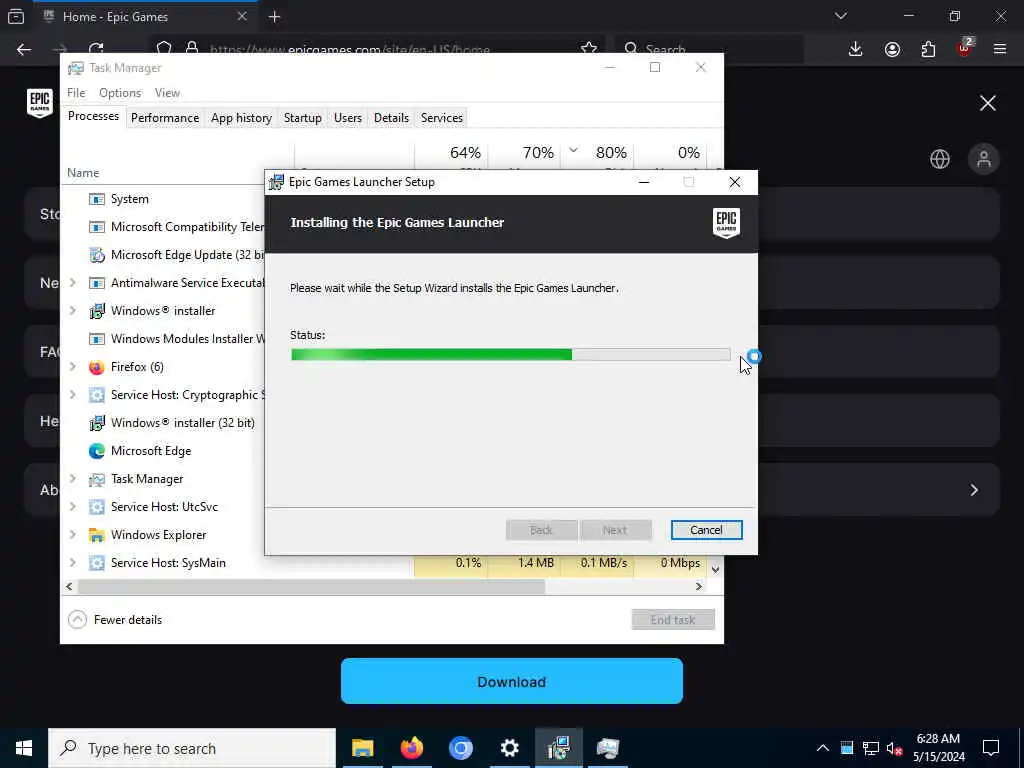Open Task Manager Options menu
The height and width of the screenshot is (768, 1024).
[x=120, y=93]
